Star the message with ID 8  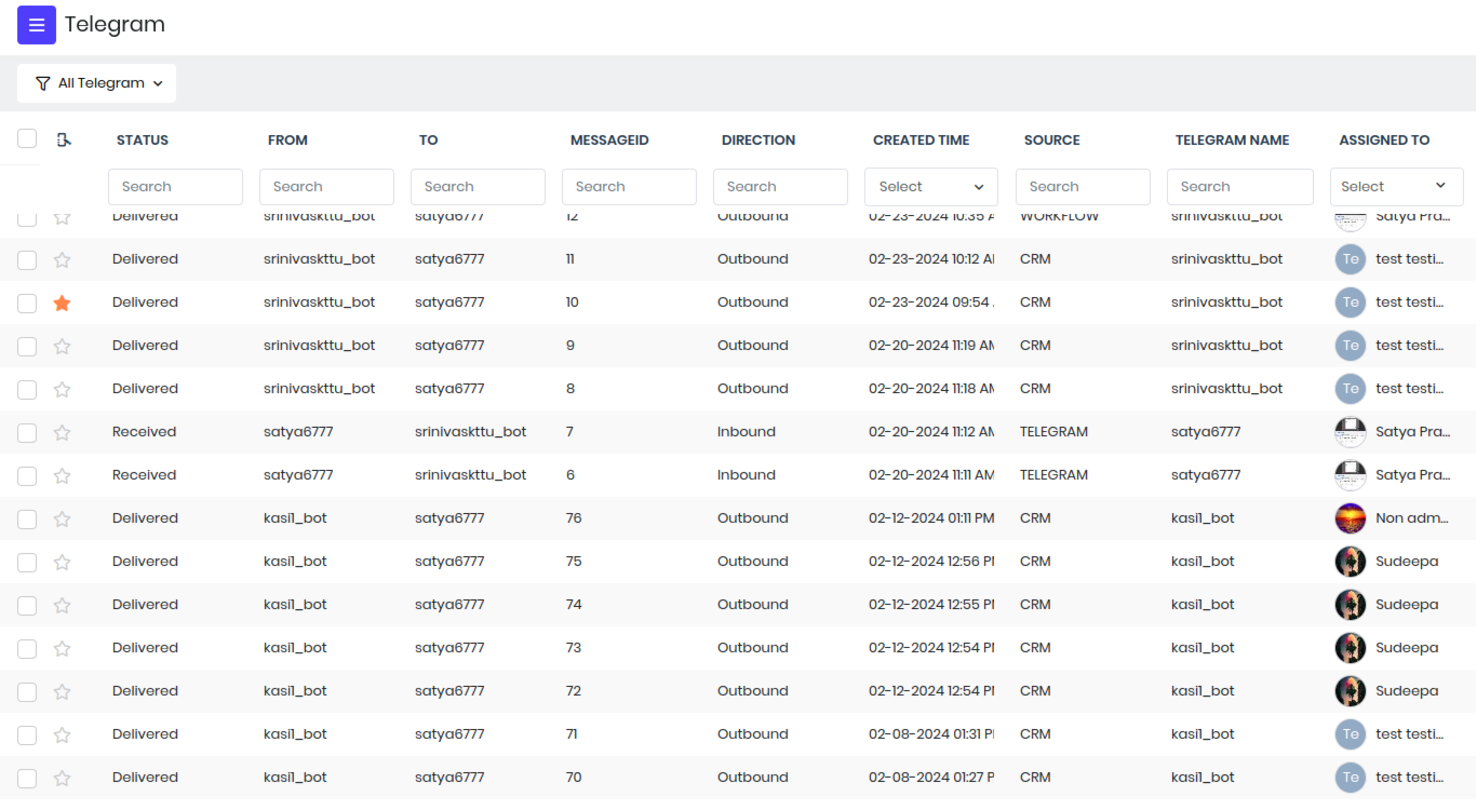pos(62,389)
